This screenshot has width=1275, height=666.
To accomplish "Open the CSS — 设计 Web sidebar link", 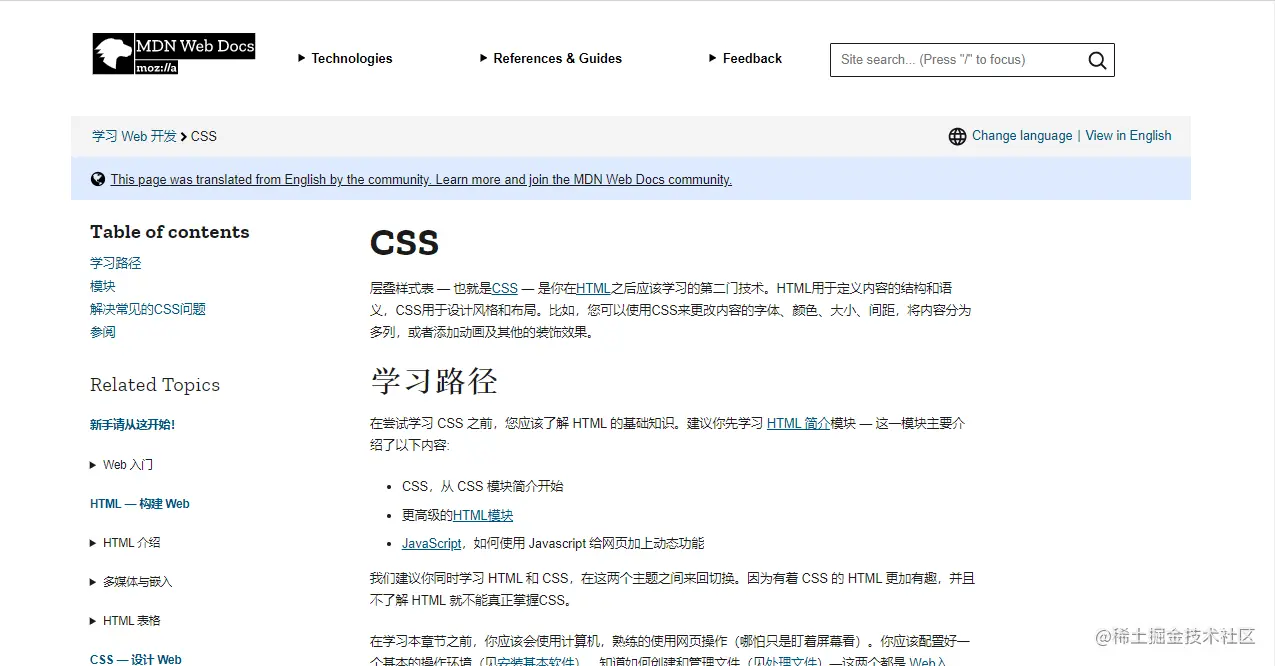I will tap(136, 659).
